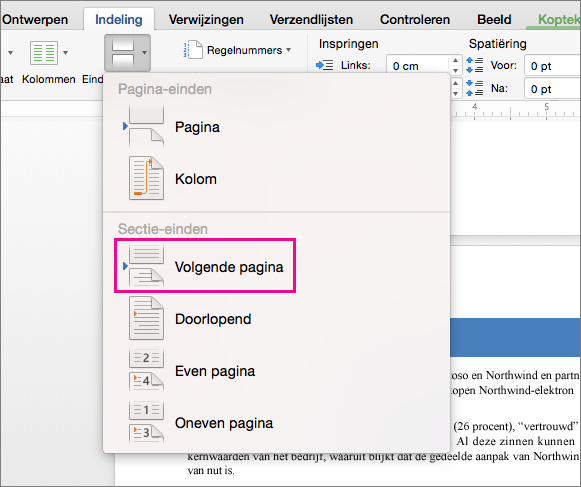
Task: Click the Pagina page break icon
Action: [146, 127]
